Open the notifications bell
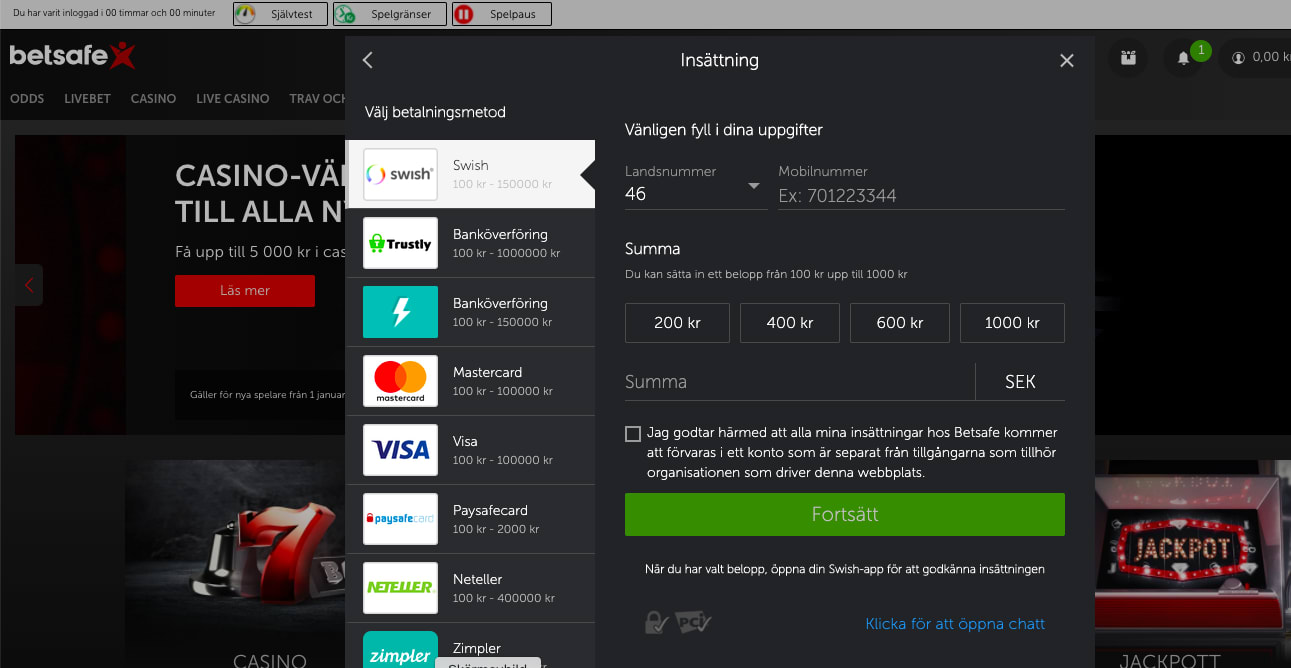This screenshot has height=668, width=1291. [1183, 58]
